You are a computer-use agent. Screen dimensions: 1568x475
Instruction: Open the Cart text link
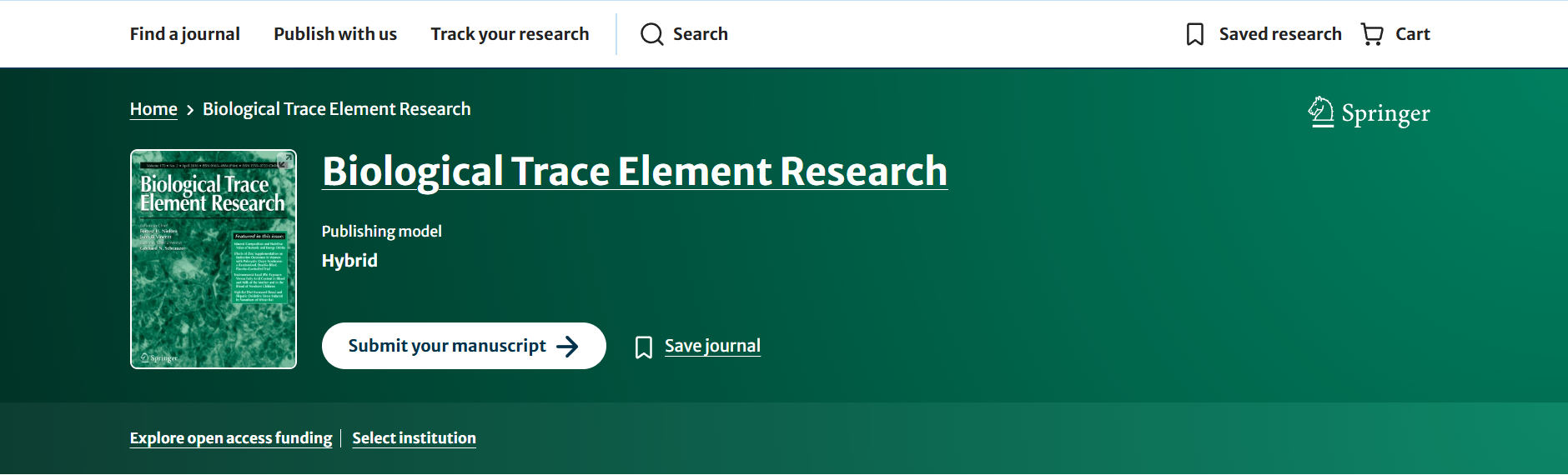(1412, 34)
